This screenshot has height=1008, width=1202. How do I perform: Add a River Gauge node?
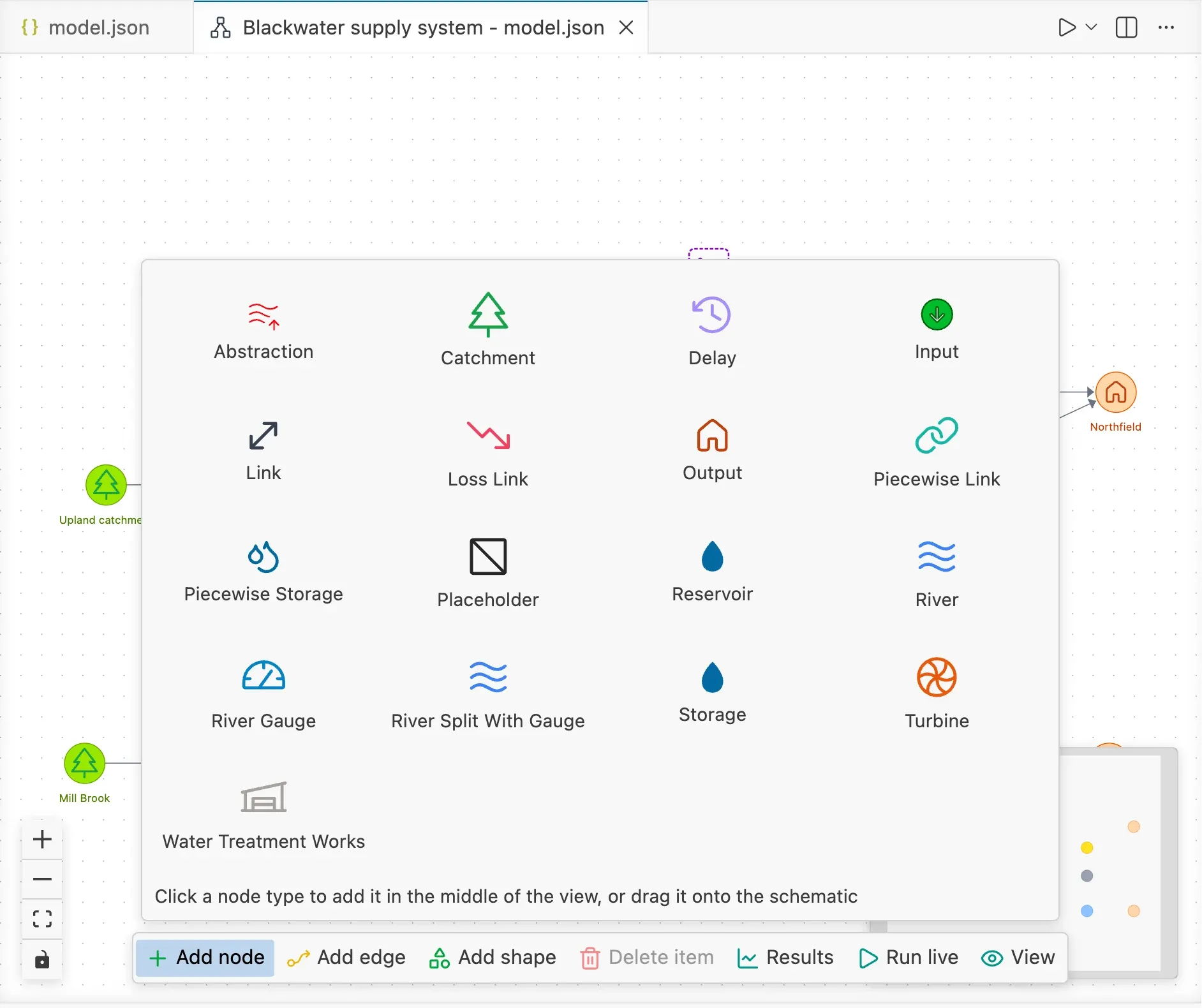pos(263,694)
